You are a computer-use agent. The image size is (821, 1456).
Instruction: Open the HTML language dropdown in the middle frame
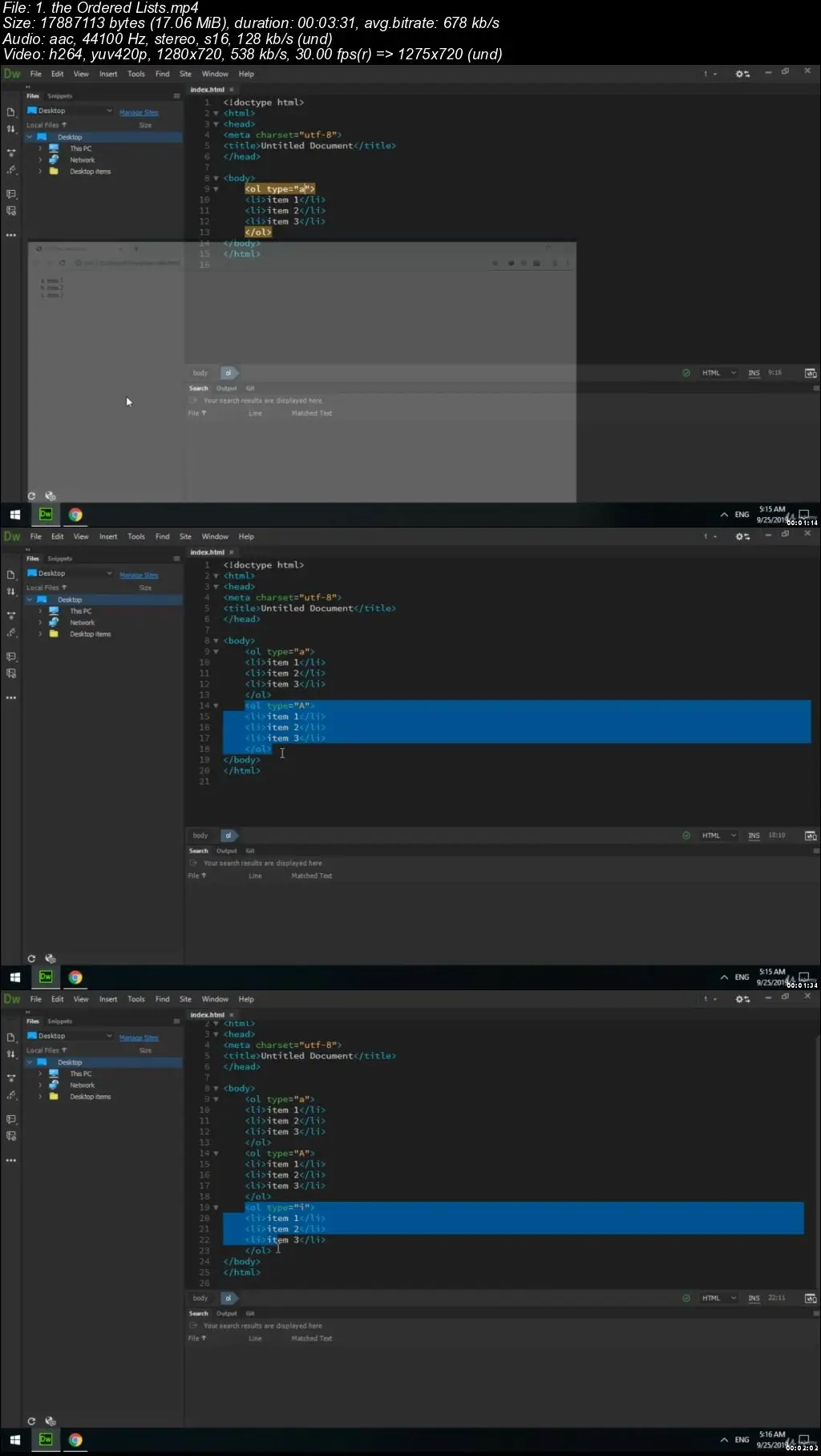coord(718,835)
